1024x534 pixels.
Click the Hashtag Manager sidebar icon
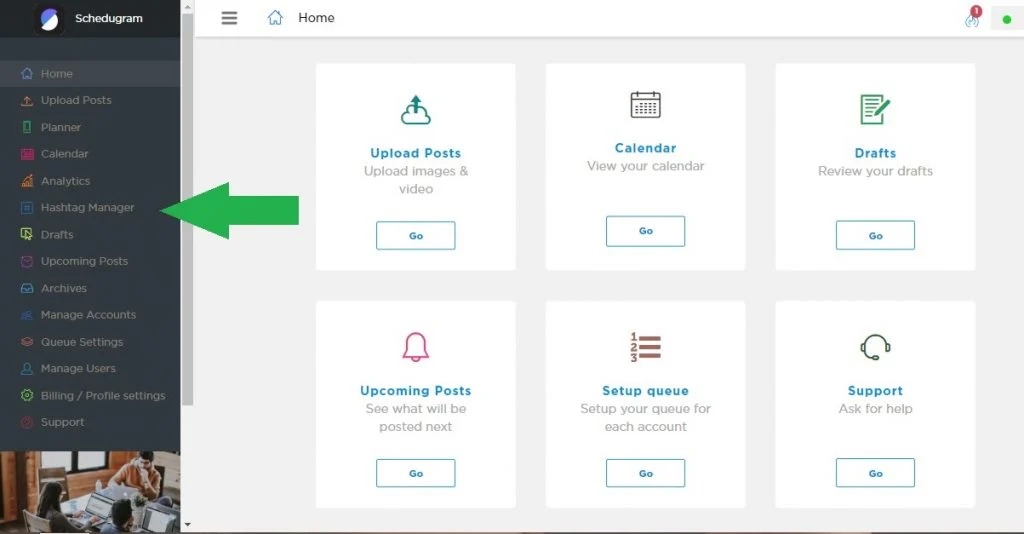coord(27,208)
